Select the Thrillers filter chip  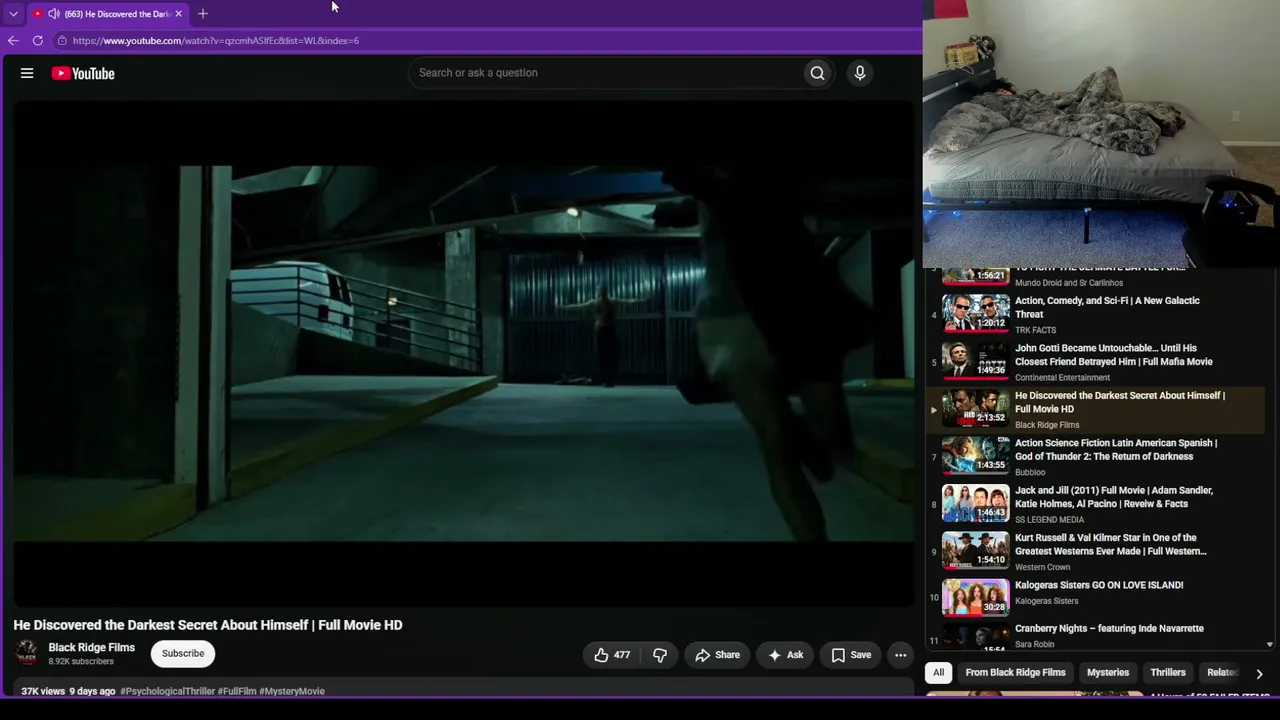1168,673
